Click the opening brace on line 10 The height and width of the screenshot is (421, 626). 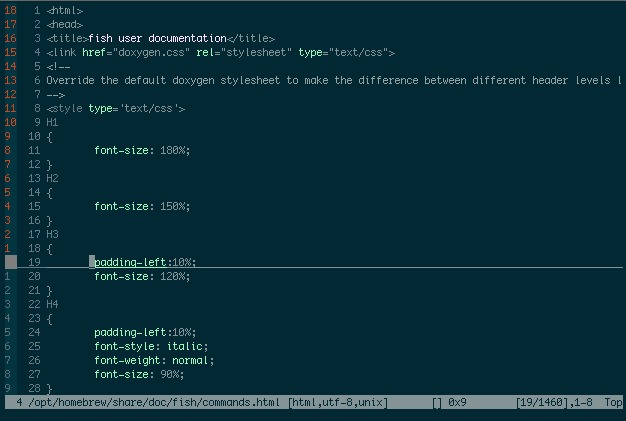50,137
